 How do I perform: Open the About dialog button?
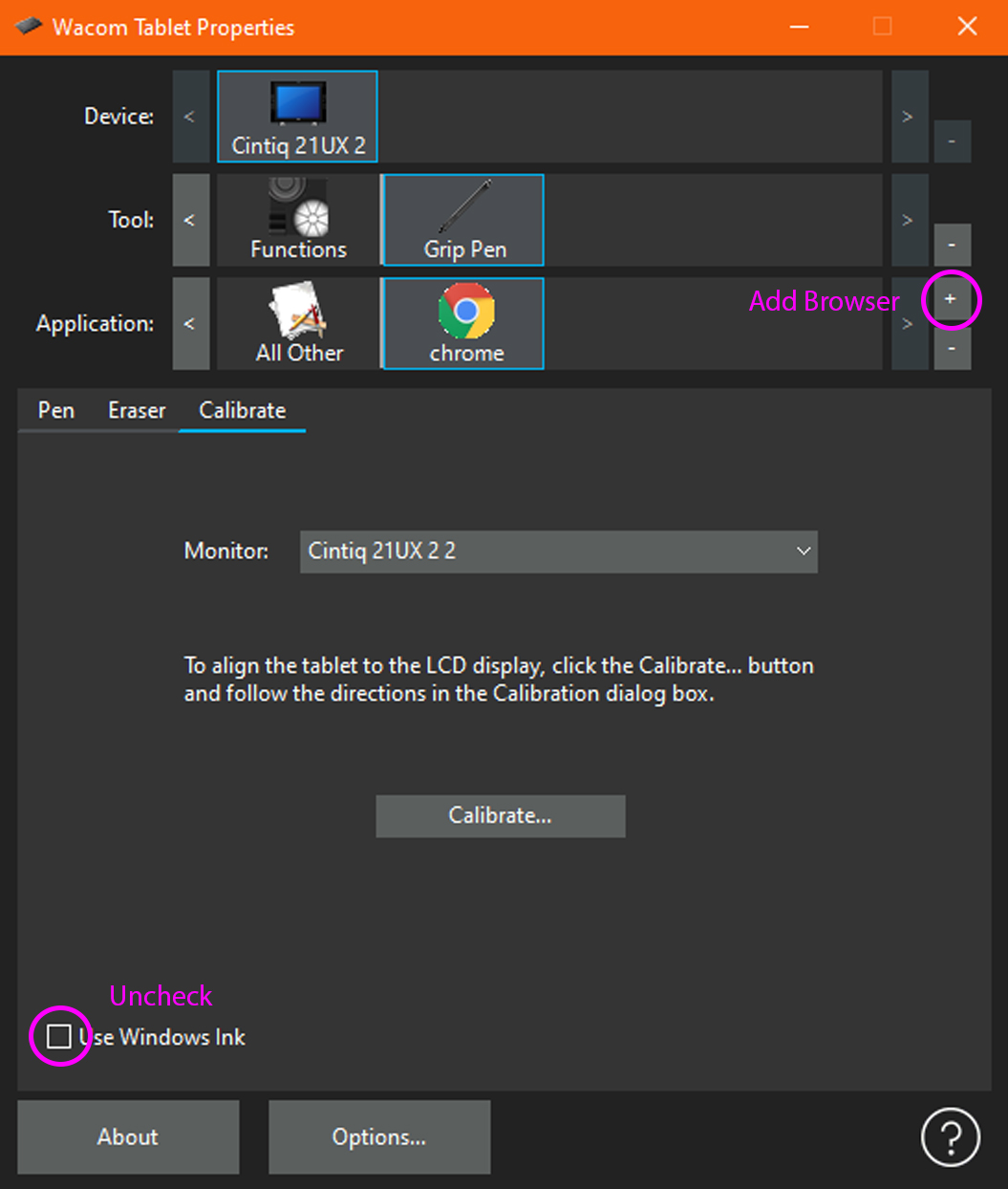pos(128,1136)
